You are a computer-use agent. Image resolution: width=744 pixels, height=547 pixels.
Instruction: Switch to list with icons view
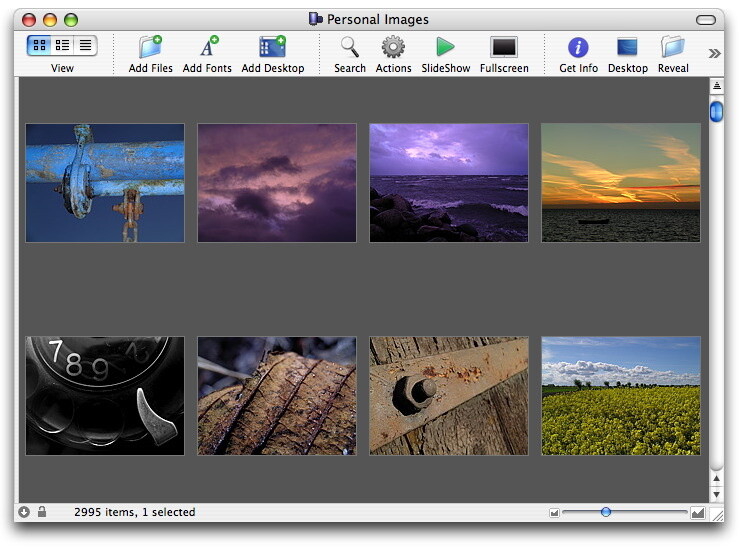tap(62, 46)
